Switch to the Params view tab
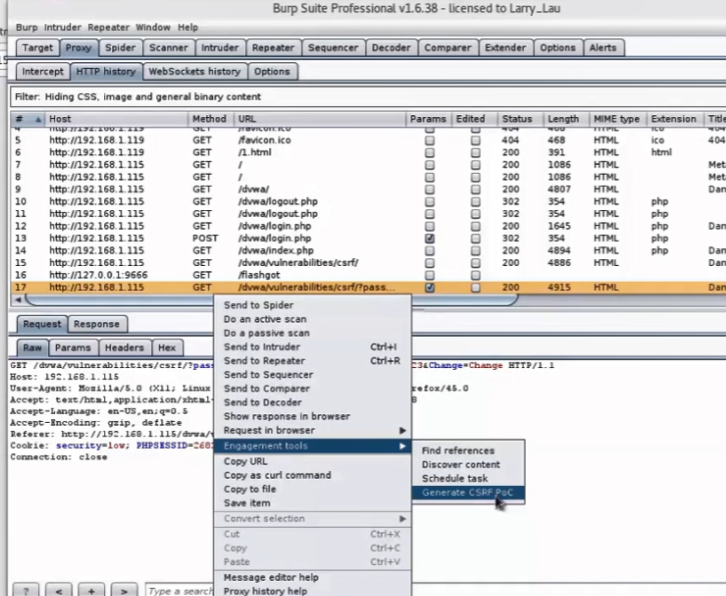 click(x=73, y=348)
